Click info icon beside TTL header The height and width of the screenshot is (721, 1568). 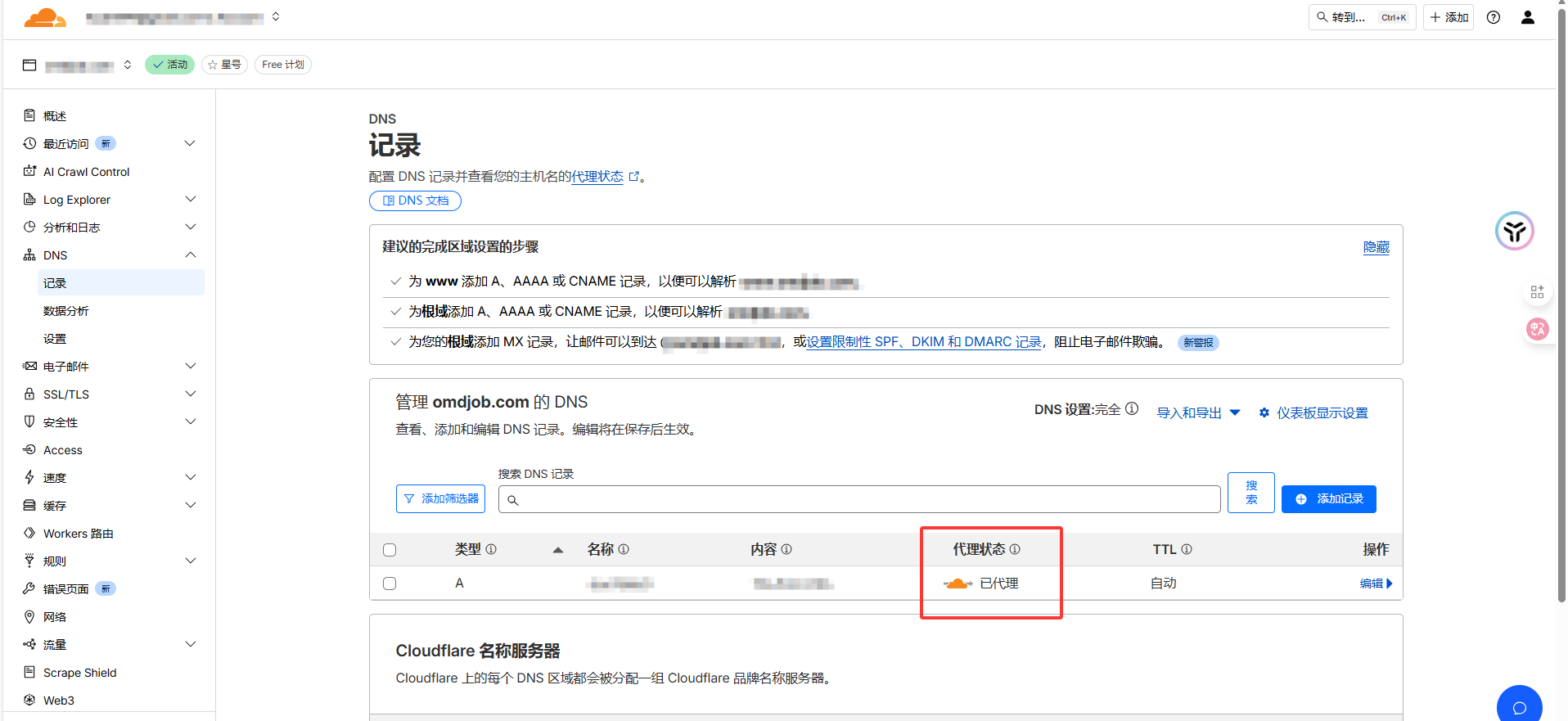tap(1187, 549)
